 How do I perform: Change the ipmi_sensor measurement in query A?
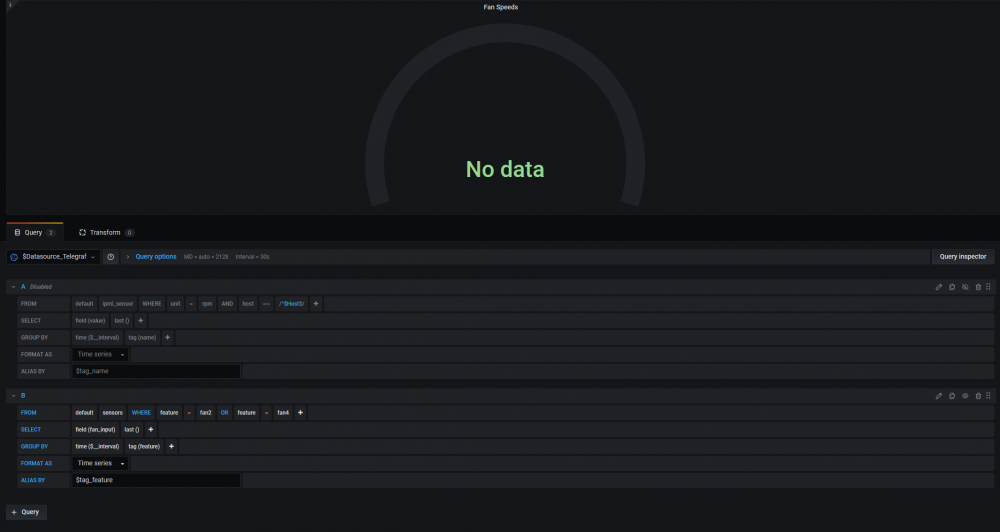point(118,304)
